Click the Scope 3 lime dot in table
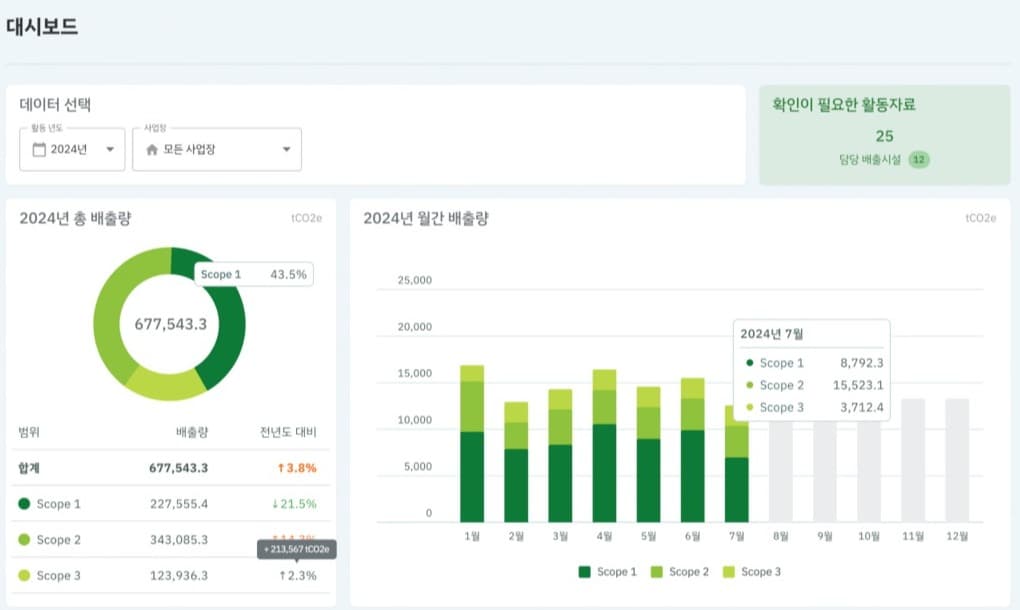The width and height of the screenshot is (1020, 610). coord(25,576)
